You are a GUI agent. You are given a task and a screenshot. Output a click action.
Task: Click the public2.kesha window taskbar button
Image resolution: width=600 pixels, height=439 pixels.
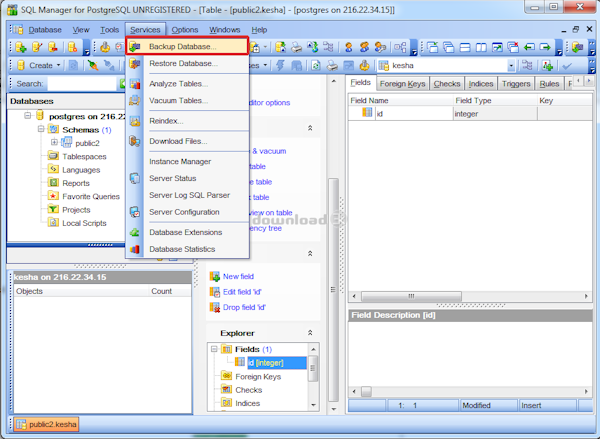[x=48, y=425]
